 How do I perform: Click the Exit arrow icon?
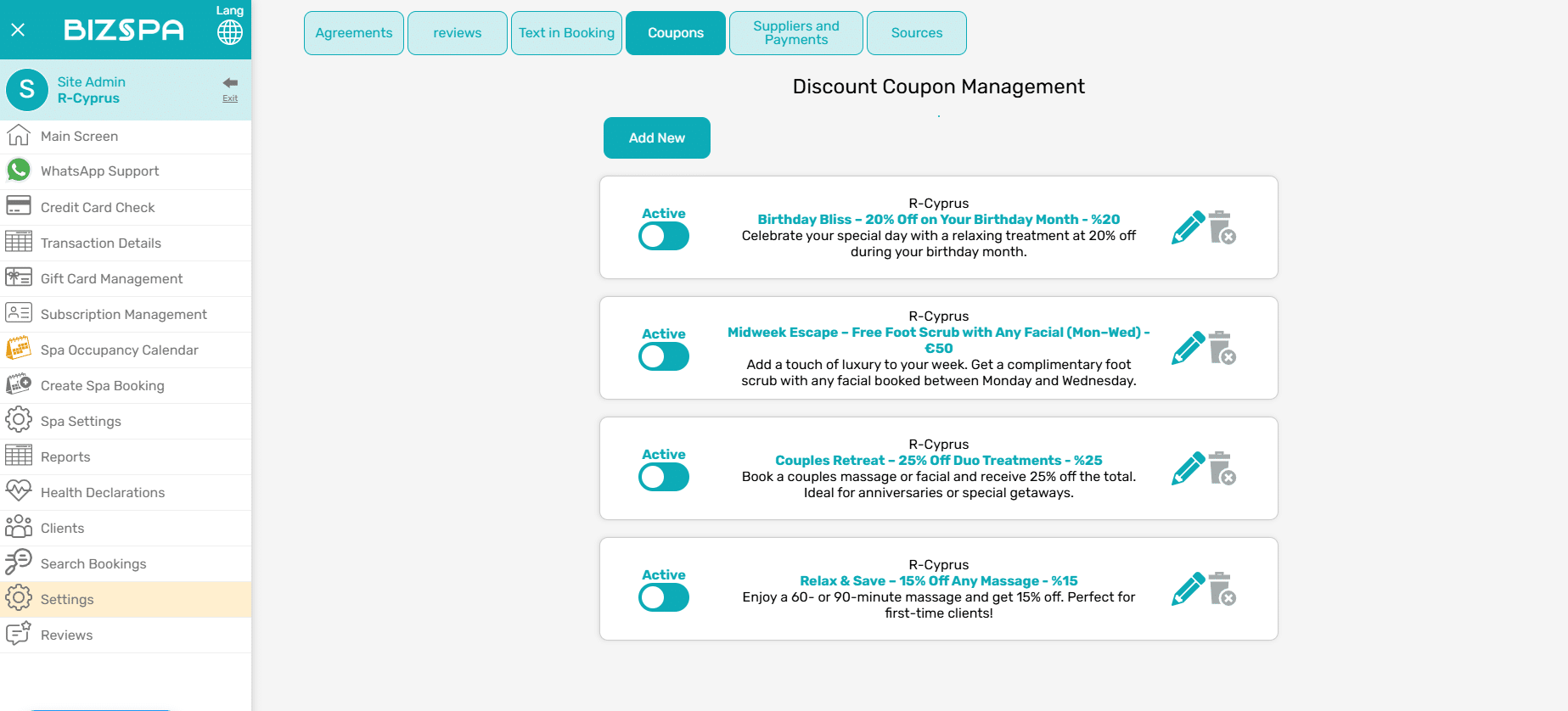(x=230, y=83)
